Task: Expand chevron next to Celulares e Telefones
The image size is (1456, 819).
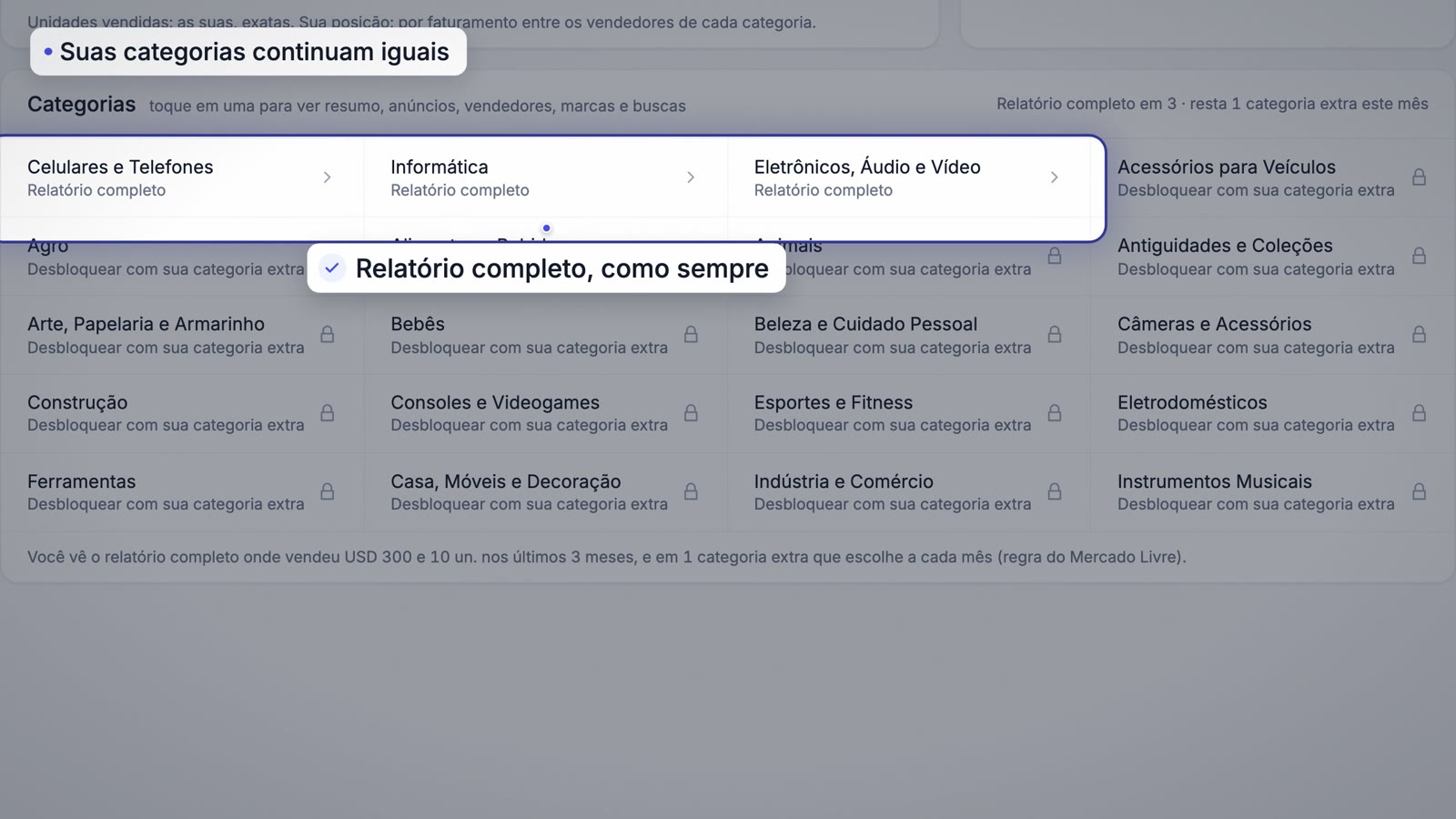Action: pyautogui.click(x=327, y=177)
